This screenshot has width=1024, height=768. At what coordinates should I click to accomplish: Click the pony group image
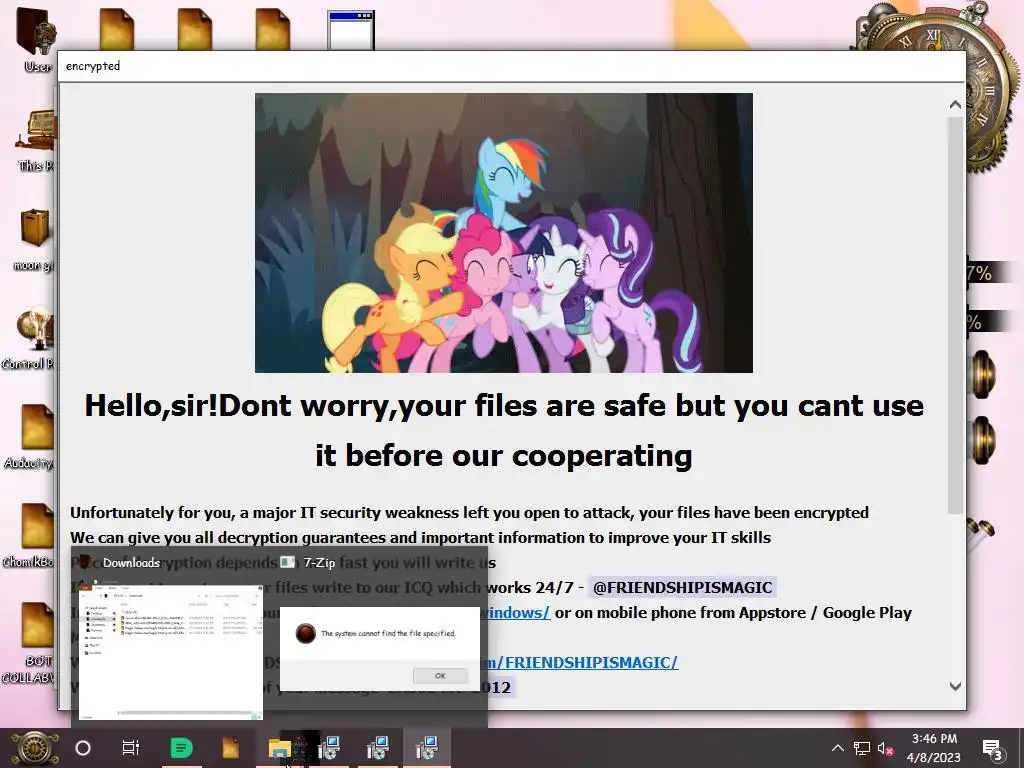click(x=504, y=233)
